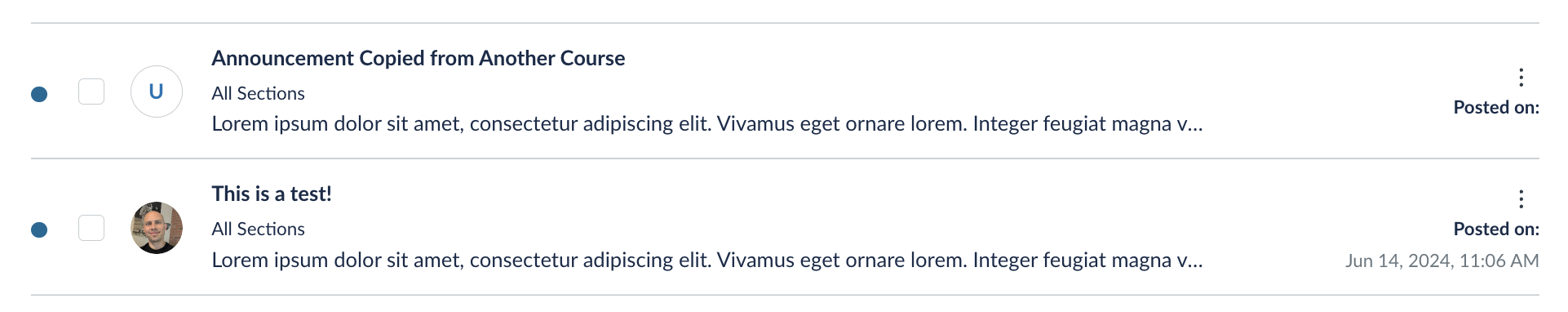Click the author photo avatar on 'This is a test!'
The width and height of the screenshot is (1568, 312).
[x=157, y=228]
